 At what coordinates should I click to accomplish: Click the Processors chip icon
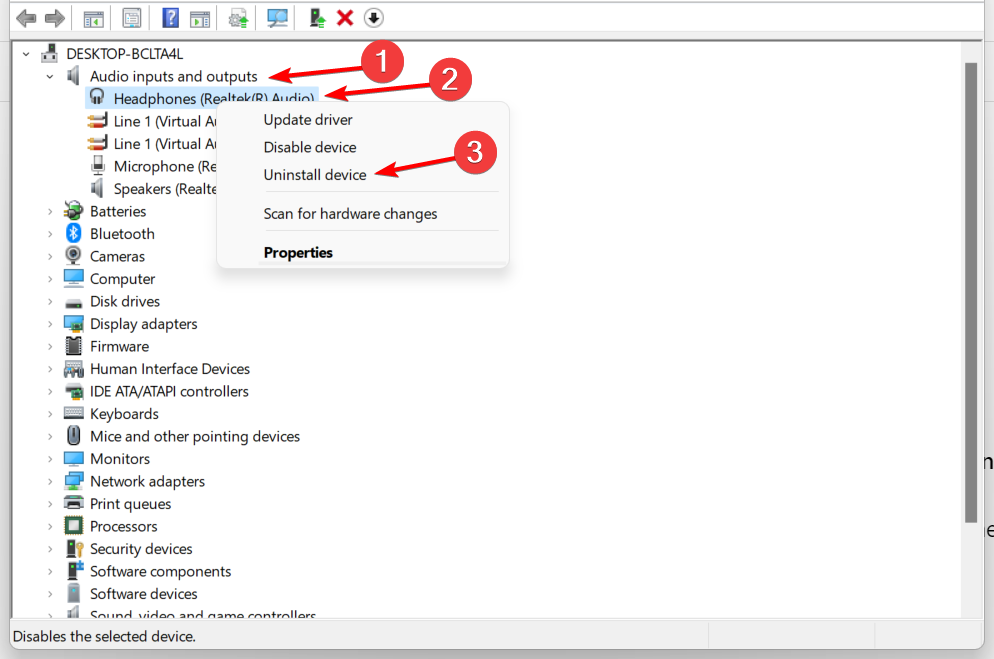(74, 526)
